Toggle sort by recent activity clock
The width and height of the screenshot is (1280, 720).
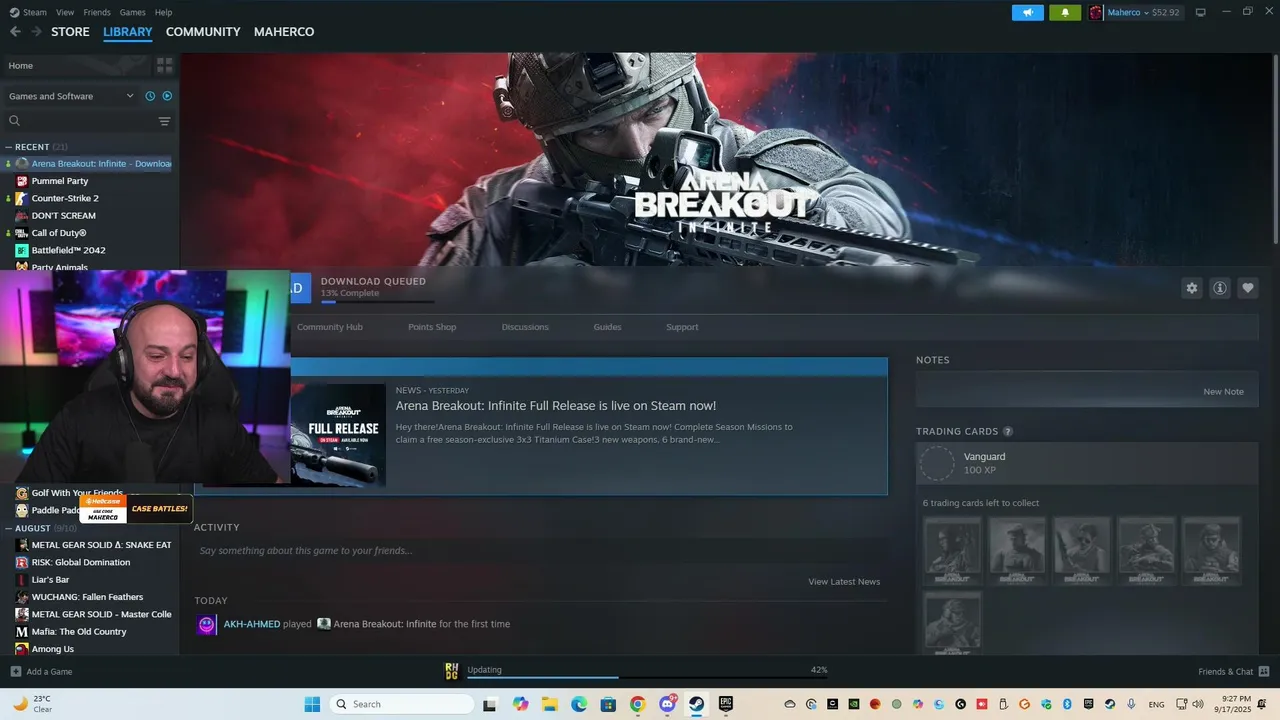click(150, 96)
